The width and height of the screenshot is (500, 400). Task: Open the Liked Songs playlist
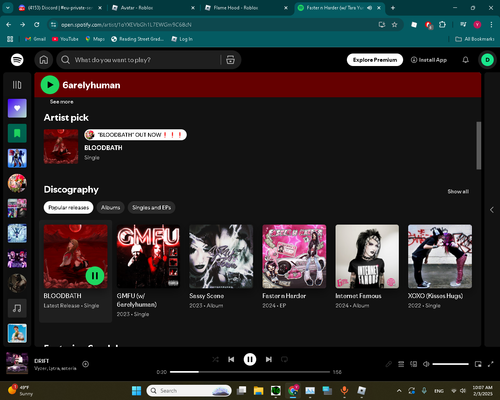(x=17, y=108)
